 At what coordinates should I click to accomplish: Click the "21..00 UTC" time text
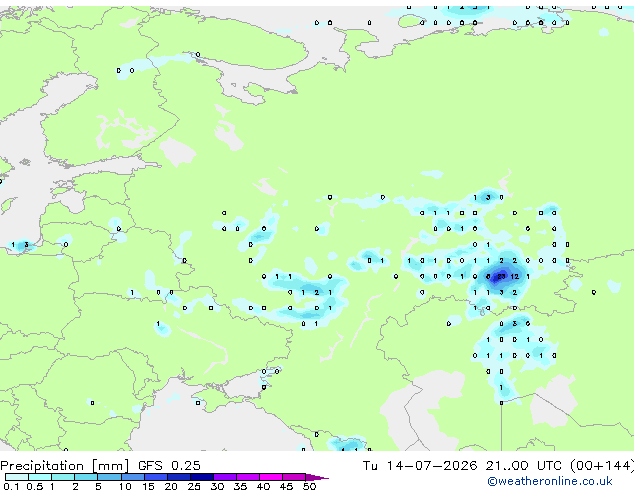coord(524,466)
